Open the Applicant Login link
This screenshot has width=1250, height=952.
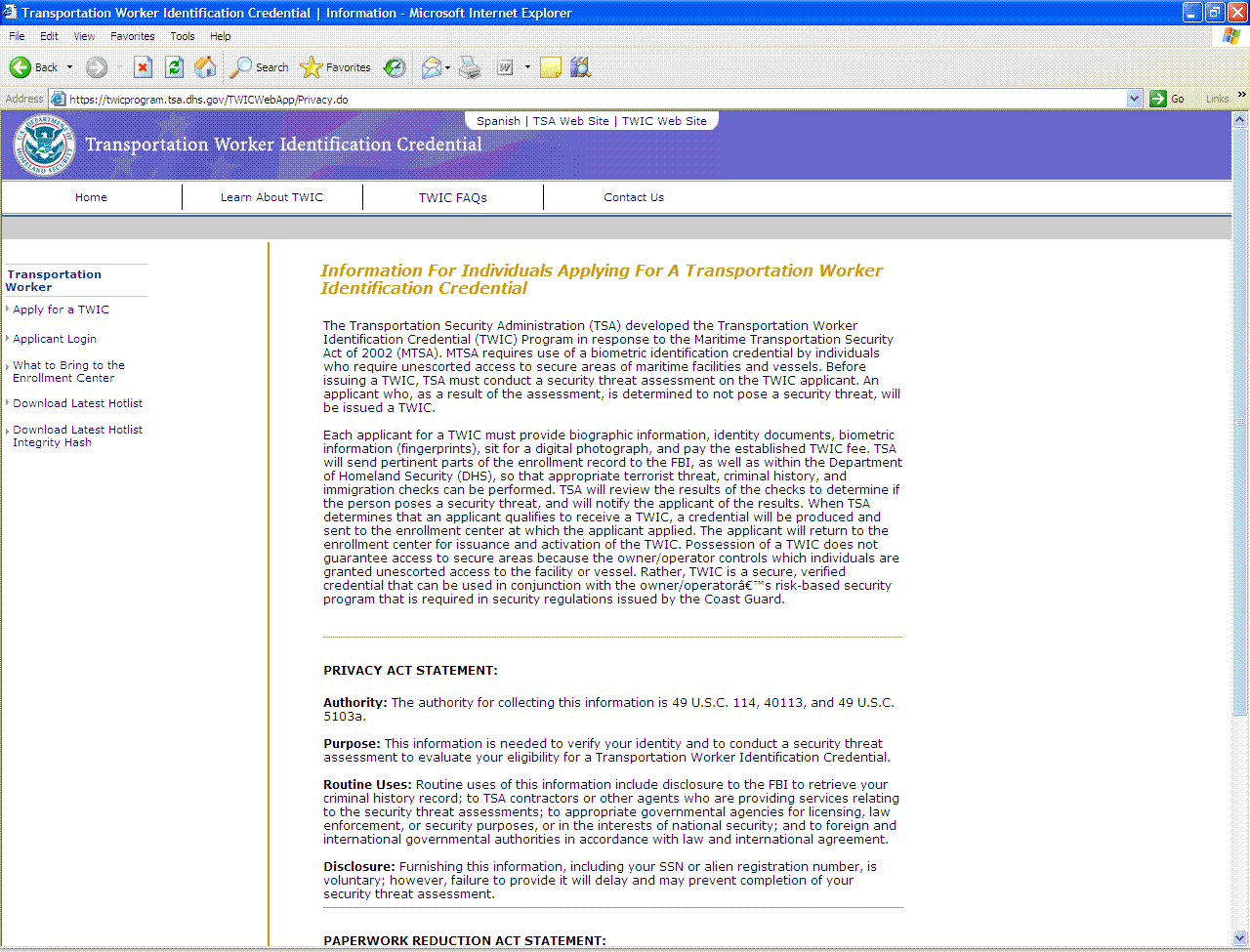click(x=55, y=339)
